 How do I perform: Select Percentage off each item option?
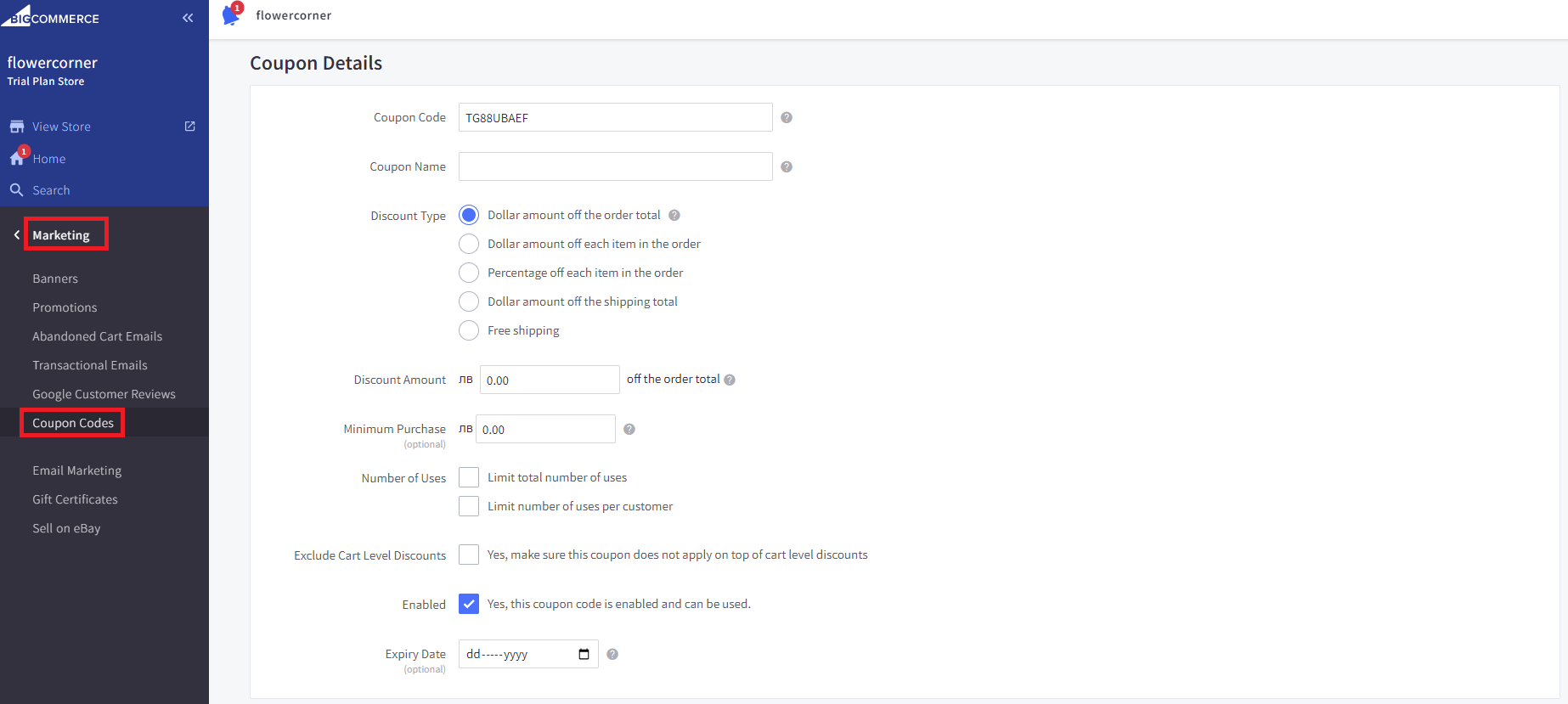(x=469, y=273)
